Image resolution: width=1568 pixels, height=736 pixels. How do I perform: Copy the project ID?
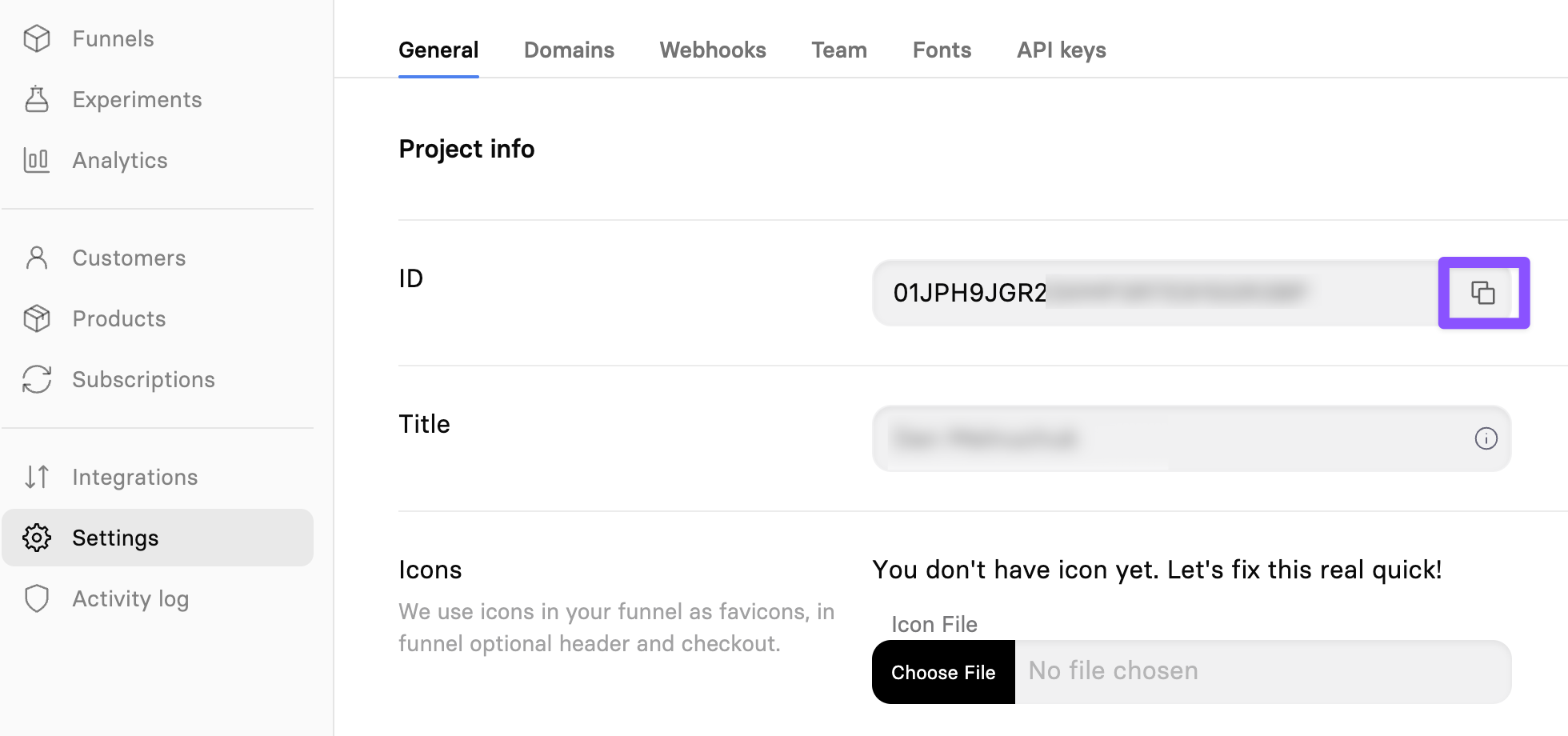pyautogui.click(x=1484, y=293)
